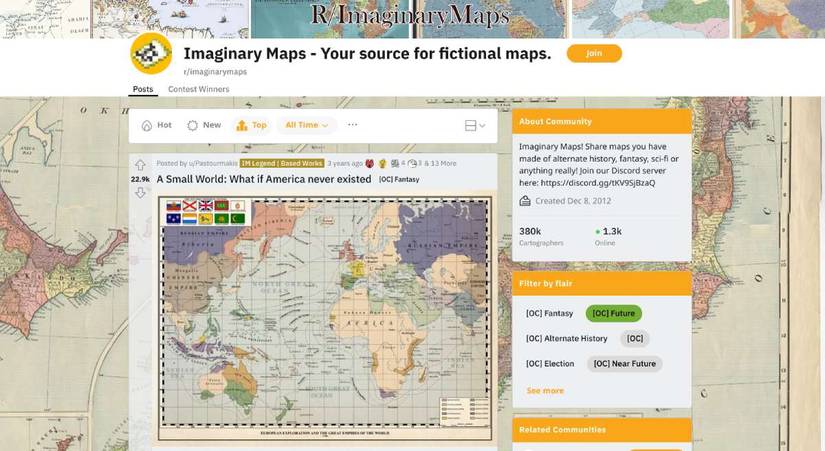Click the IM Legend Based Works user flair
This screenshot has height=451, width=825.
click(x=282, y=163)
